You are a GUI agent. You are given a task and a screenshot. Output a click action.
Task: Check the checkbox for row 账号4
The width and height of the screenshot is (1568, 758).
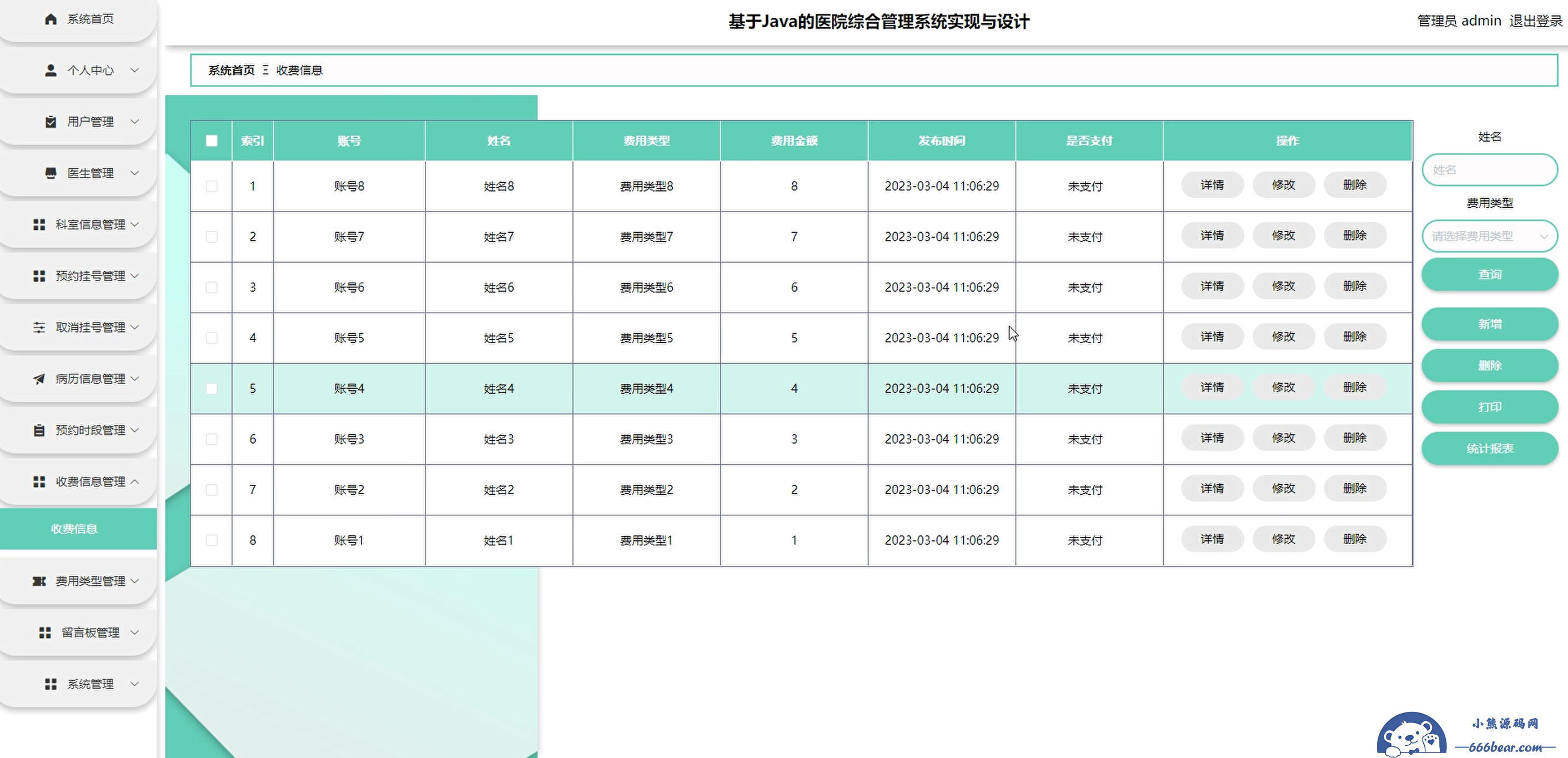click(x=211, y=388)
